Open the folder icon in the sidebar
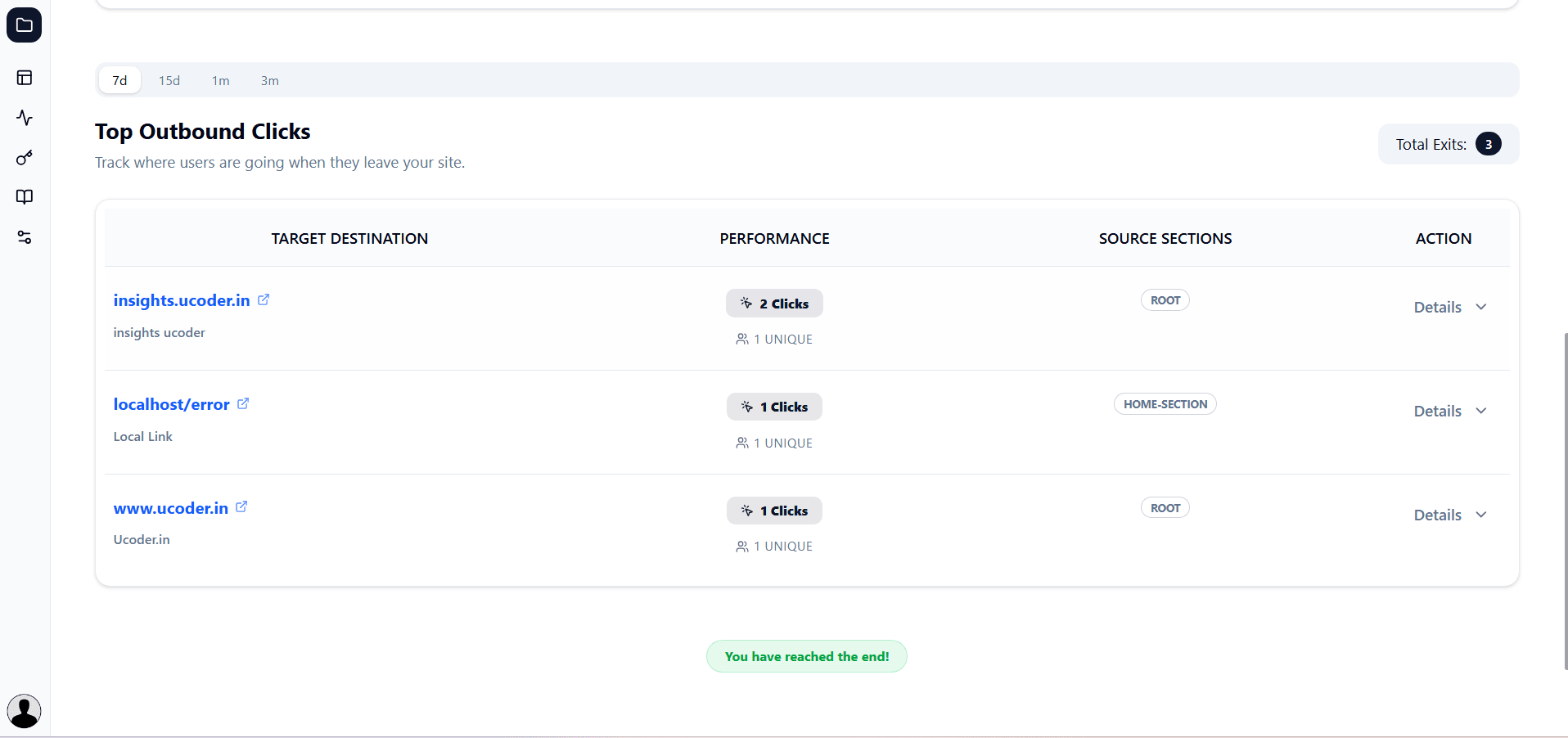The width and height of the screenshot is (1568, 738). point(25,25)
